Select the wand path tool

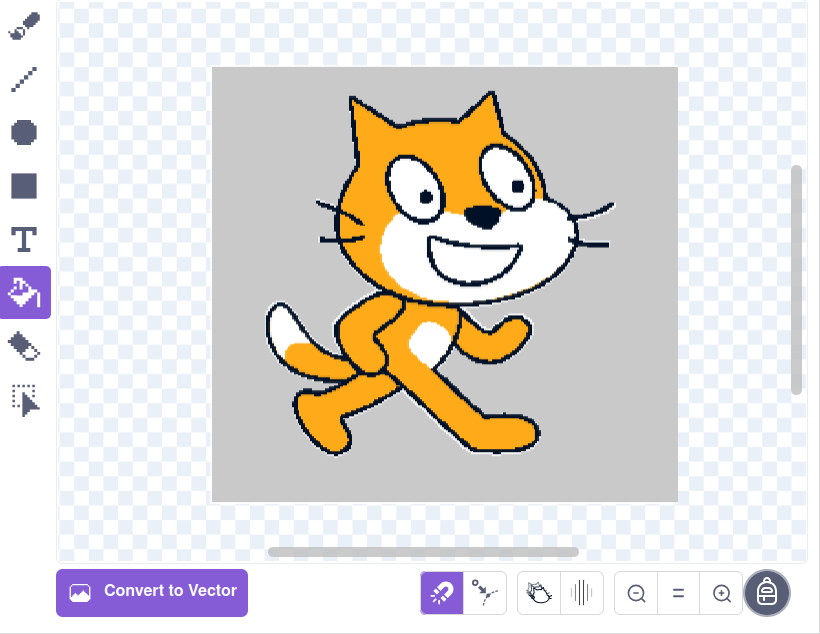pyautogui.click(x=485, y=593)
